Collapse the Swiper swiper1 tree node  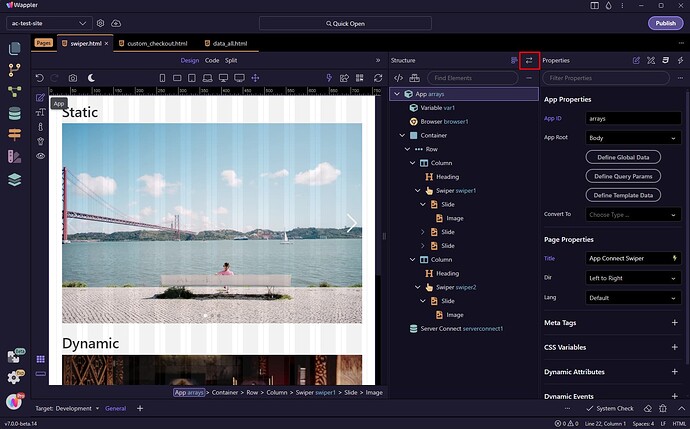[x=418, y=191]
